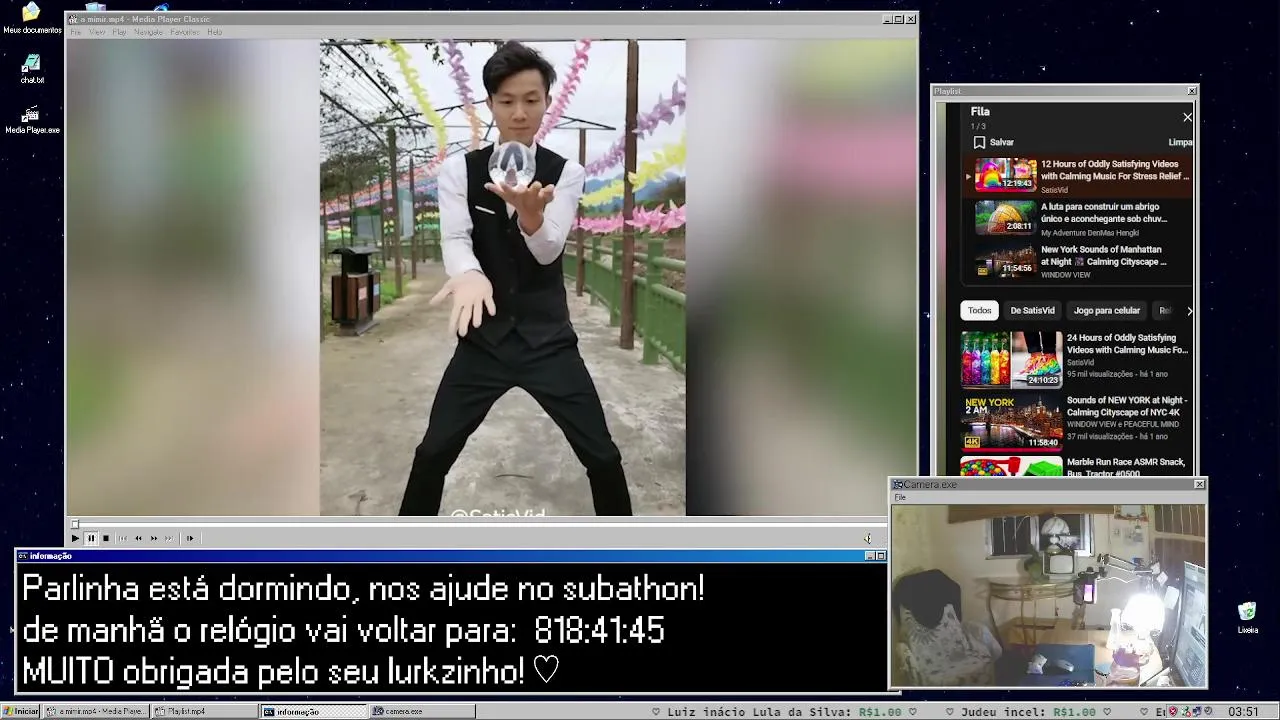1280x720 pixels.
Task: Click the taskbar clock showing 03:51
Action: pos(1244,711)
